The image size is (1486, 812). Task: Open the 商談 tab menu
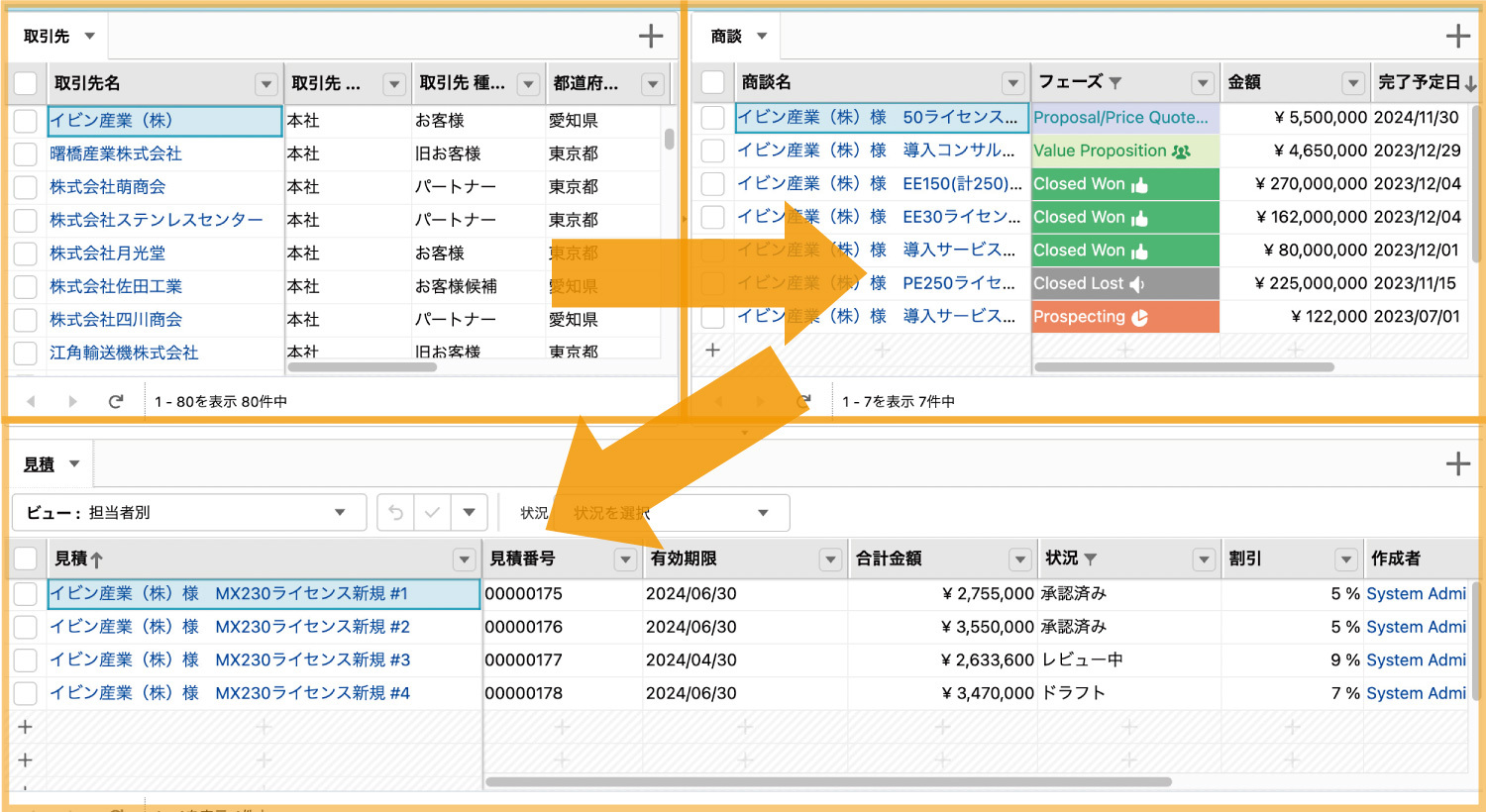coord(762,37)
